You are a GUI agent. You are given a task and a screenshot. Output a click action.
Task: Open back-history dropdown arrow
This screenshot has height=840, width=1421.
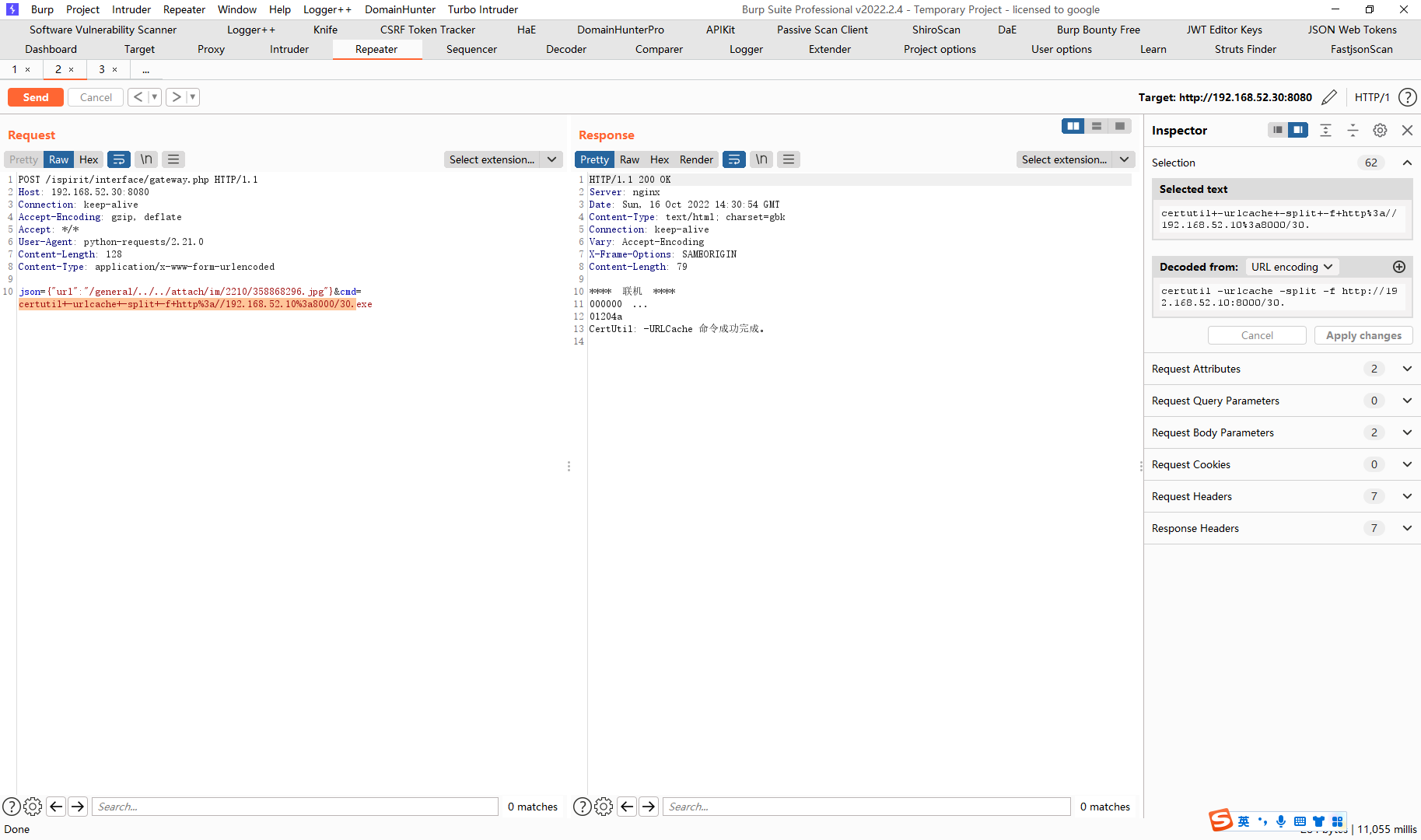pos(154,97)
